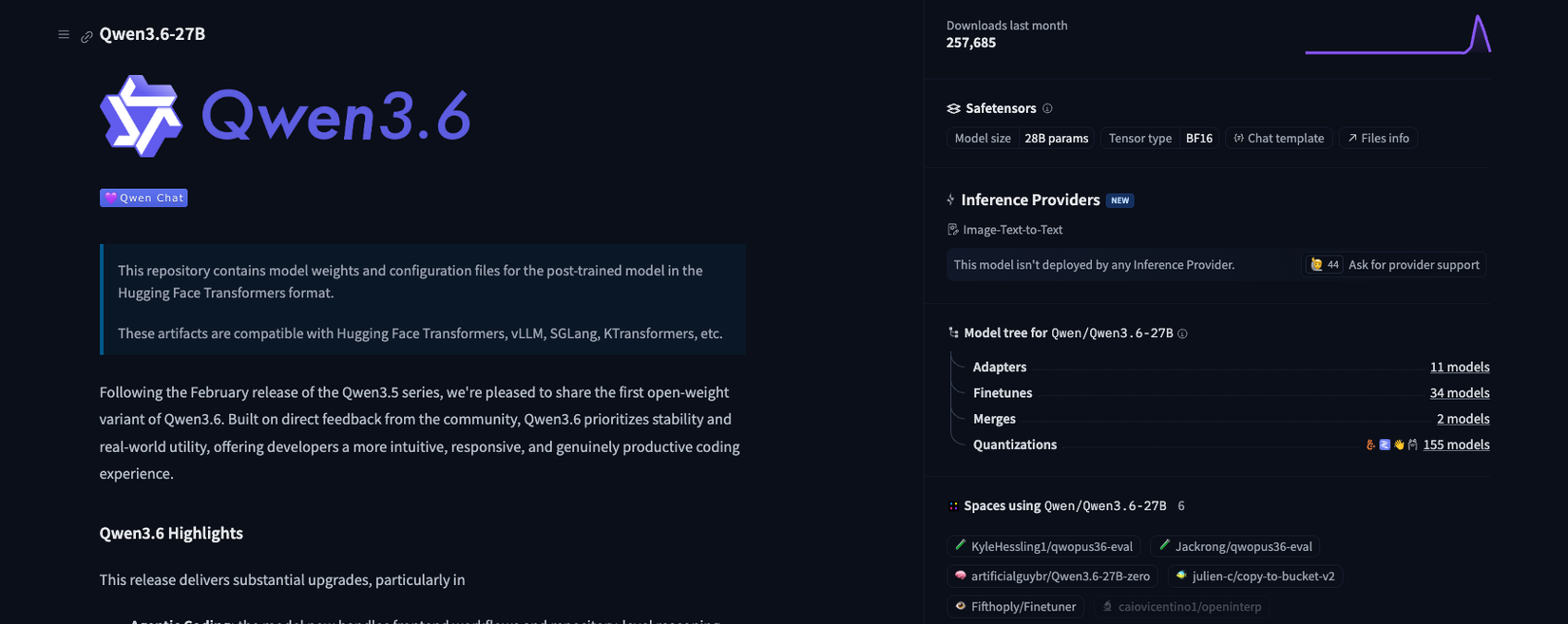This screenshot has width=1568, height=624.
Task: Ask for provider support
Action: 1394,265
